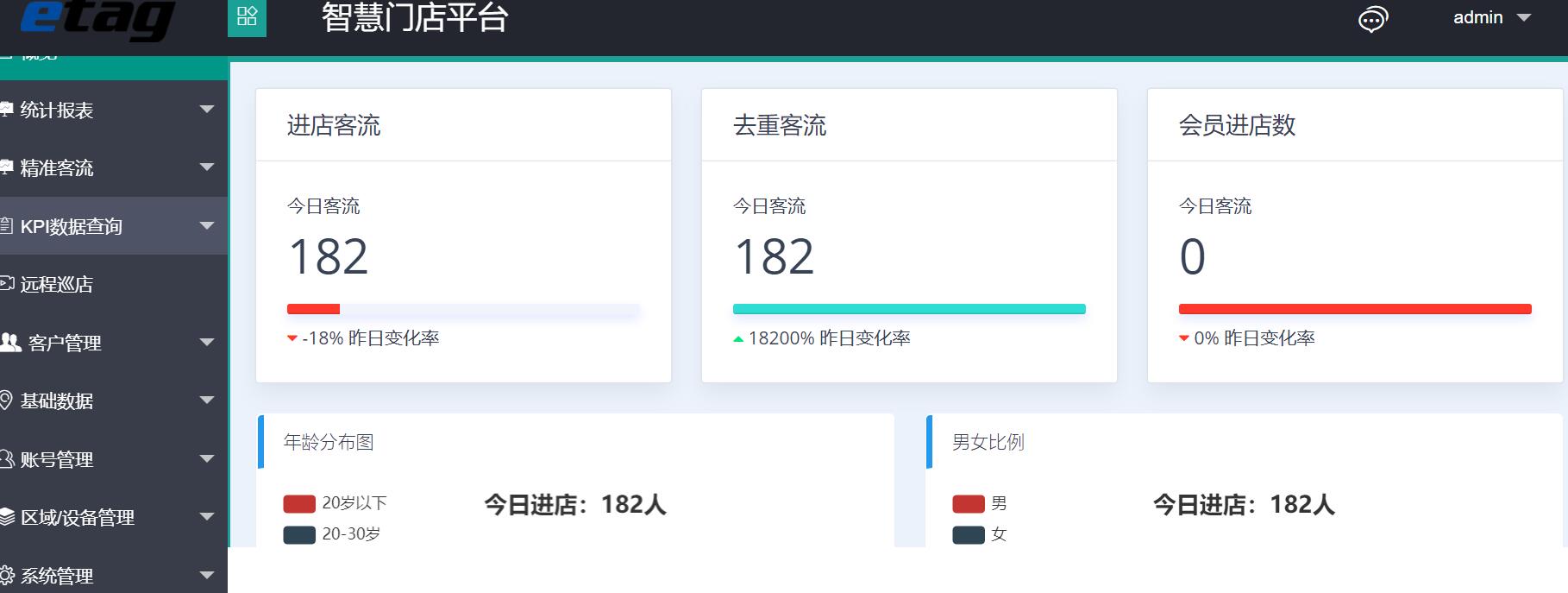Expand the 系统管理 arrow
The width and height of the screenshot is (1568, 593).
coord(206,575)
